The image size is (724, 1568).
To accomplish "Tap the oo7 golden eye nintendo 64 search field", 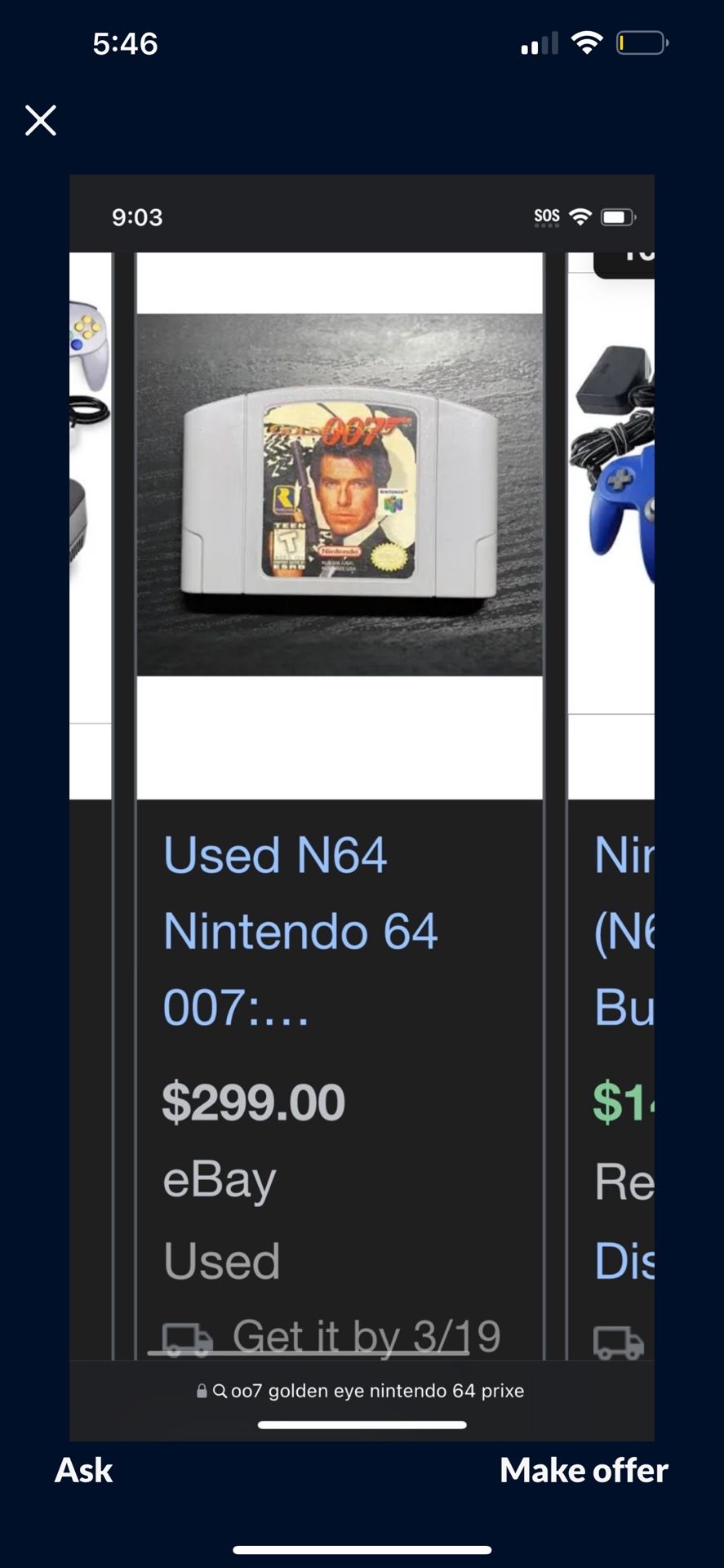I will 362,1391.
